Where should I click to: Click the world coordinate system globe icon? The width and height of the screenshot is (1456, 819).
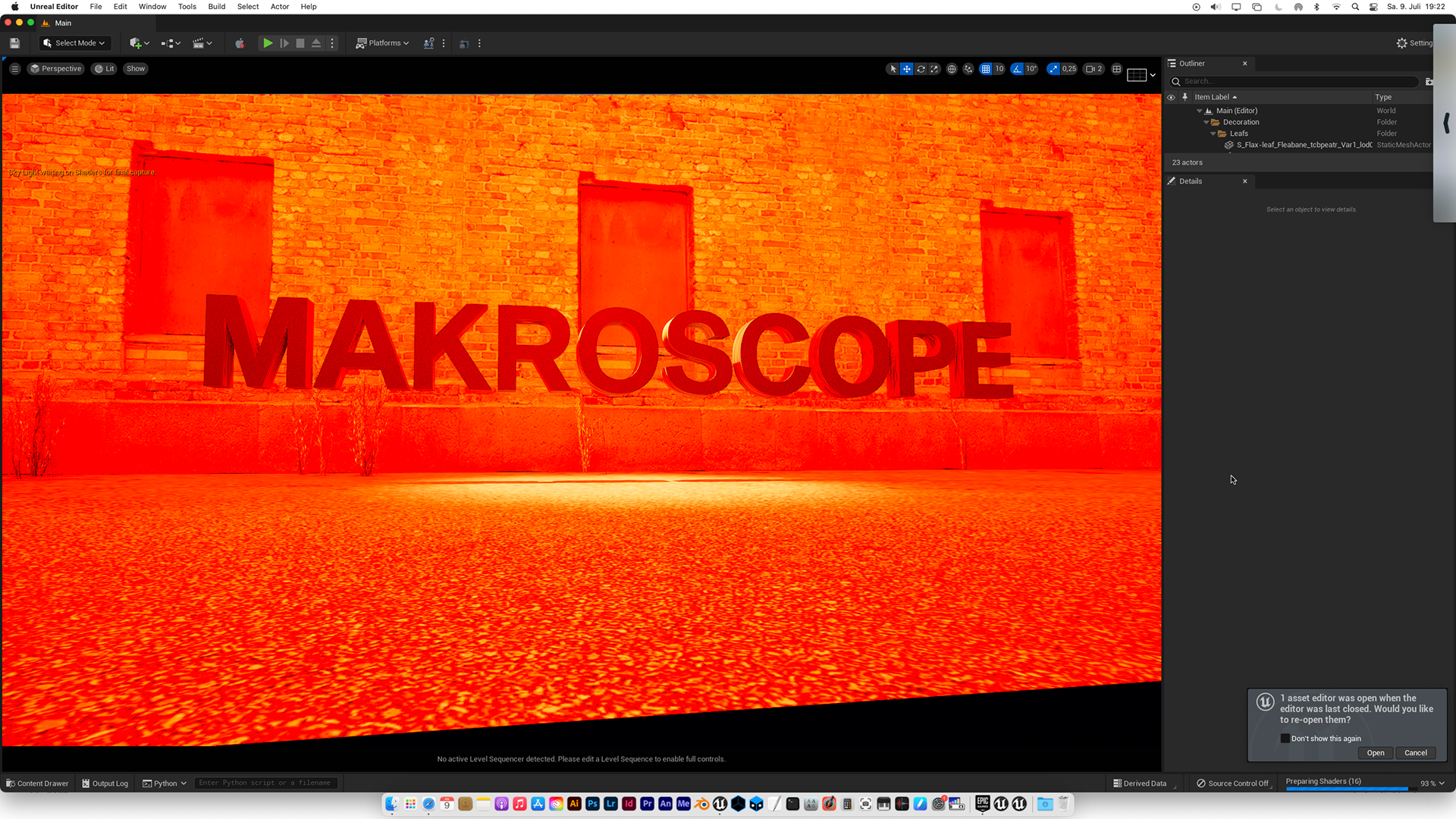coord(952,69)
